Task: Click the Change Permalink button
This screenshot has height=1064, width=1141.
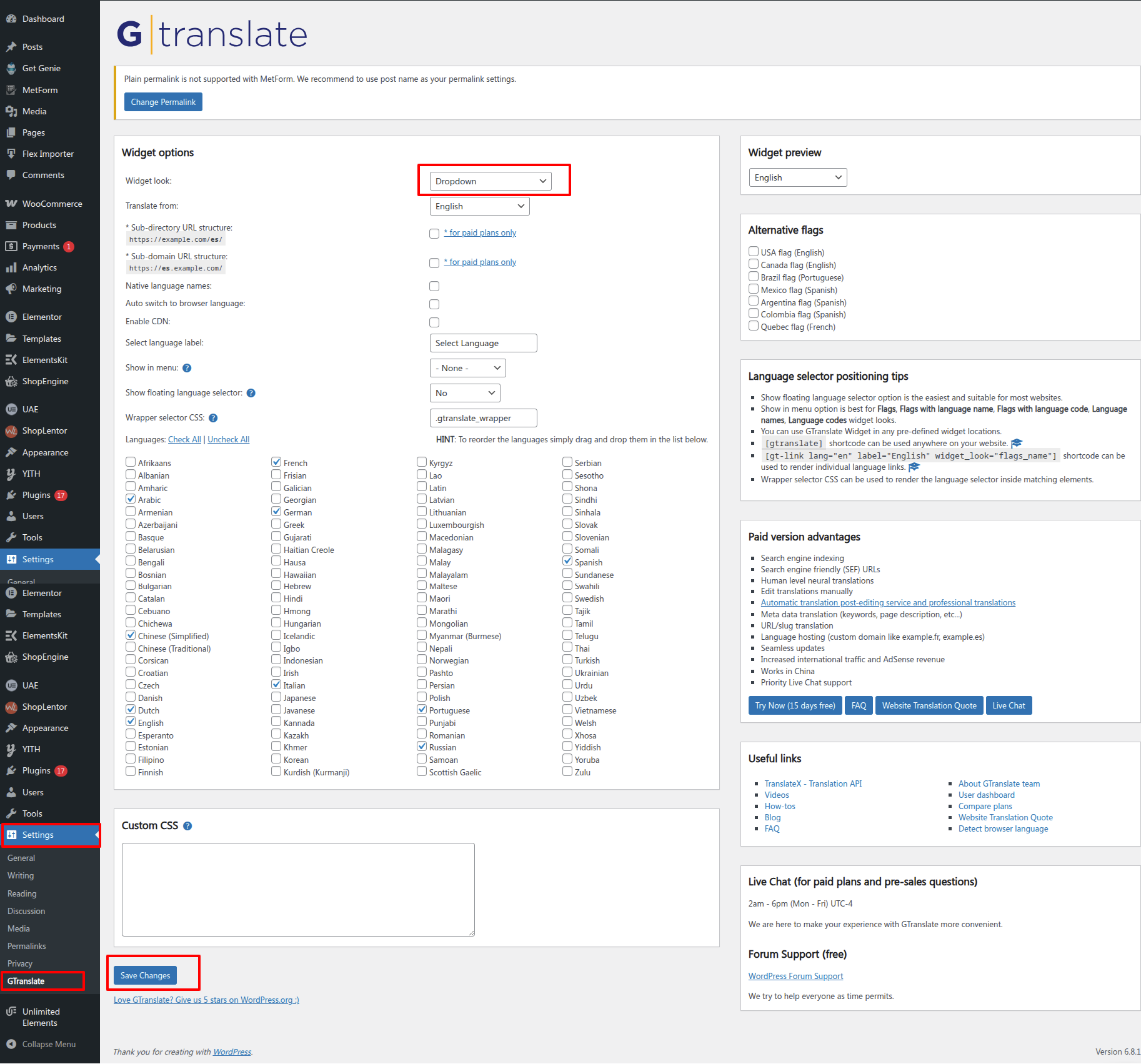Action: (x=163, y=102)
